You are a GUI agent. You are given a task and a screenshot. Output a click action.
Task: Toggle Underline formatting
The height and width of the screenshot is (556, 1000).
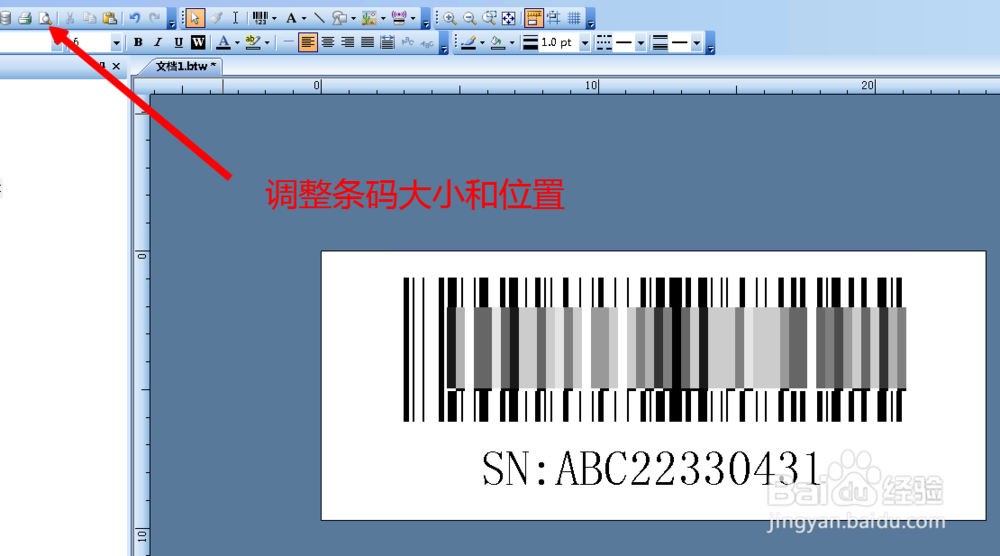(179, 43)
